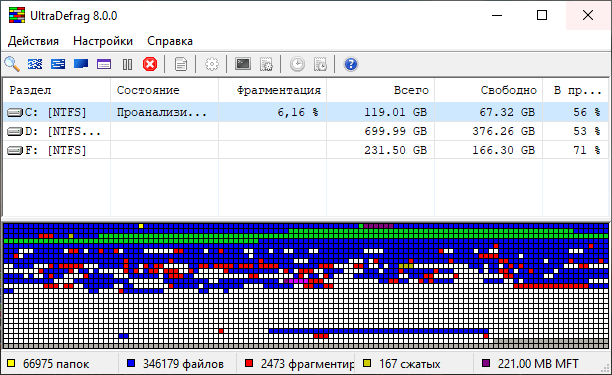This screenshot has width=612, height=375.
Task: Click the 699.99 GB total size cell
Action: pyautogui.click(x=395, y=131)
